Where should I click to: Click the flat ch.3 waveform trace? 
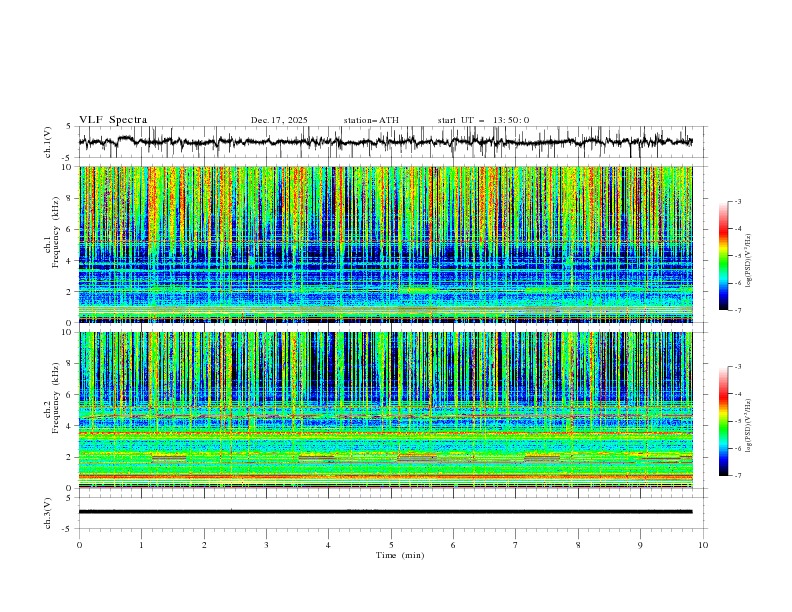[x=390, y=511]
